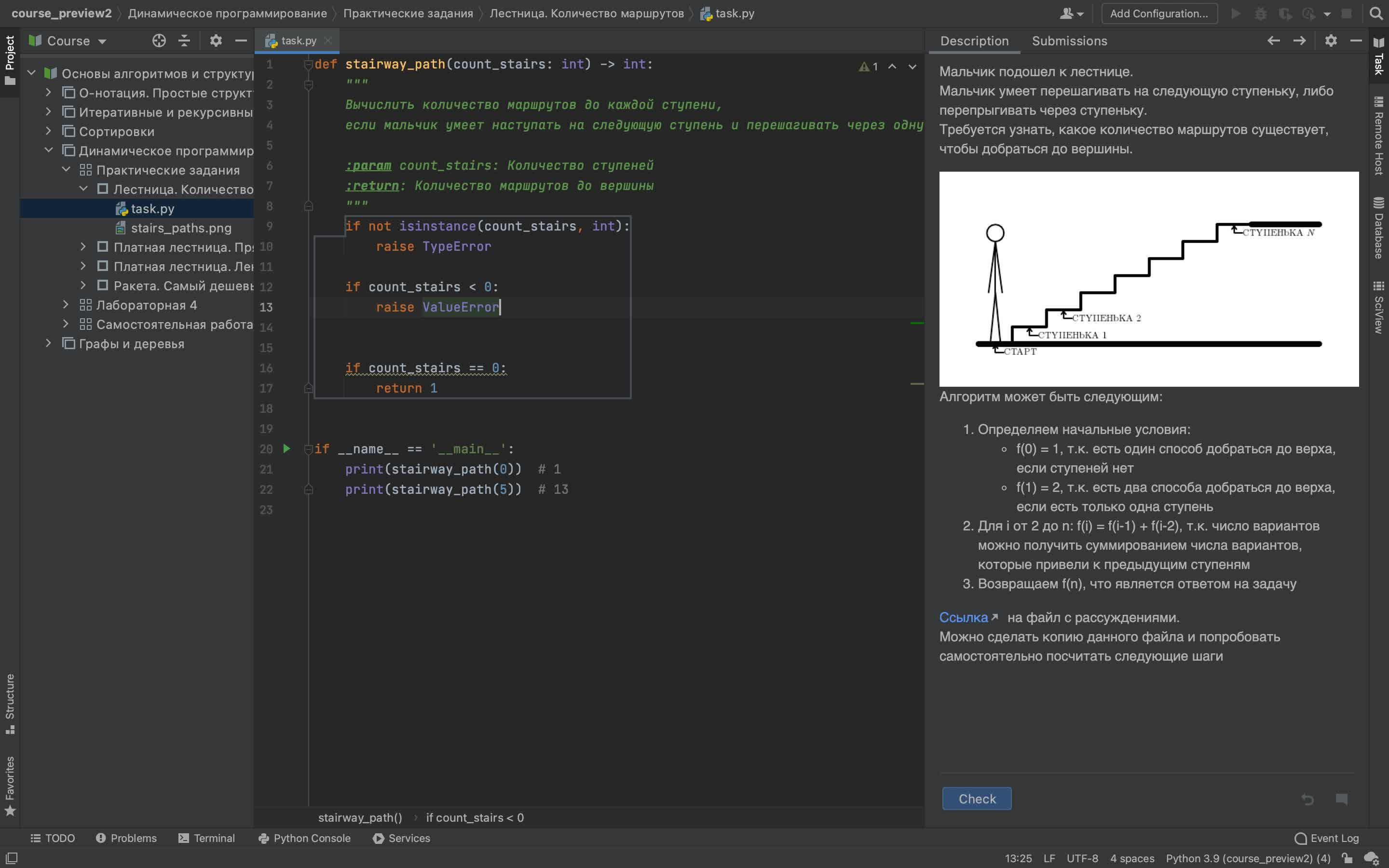Open Course panel settings gear

pyautogui.click(x=216, y=41)
